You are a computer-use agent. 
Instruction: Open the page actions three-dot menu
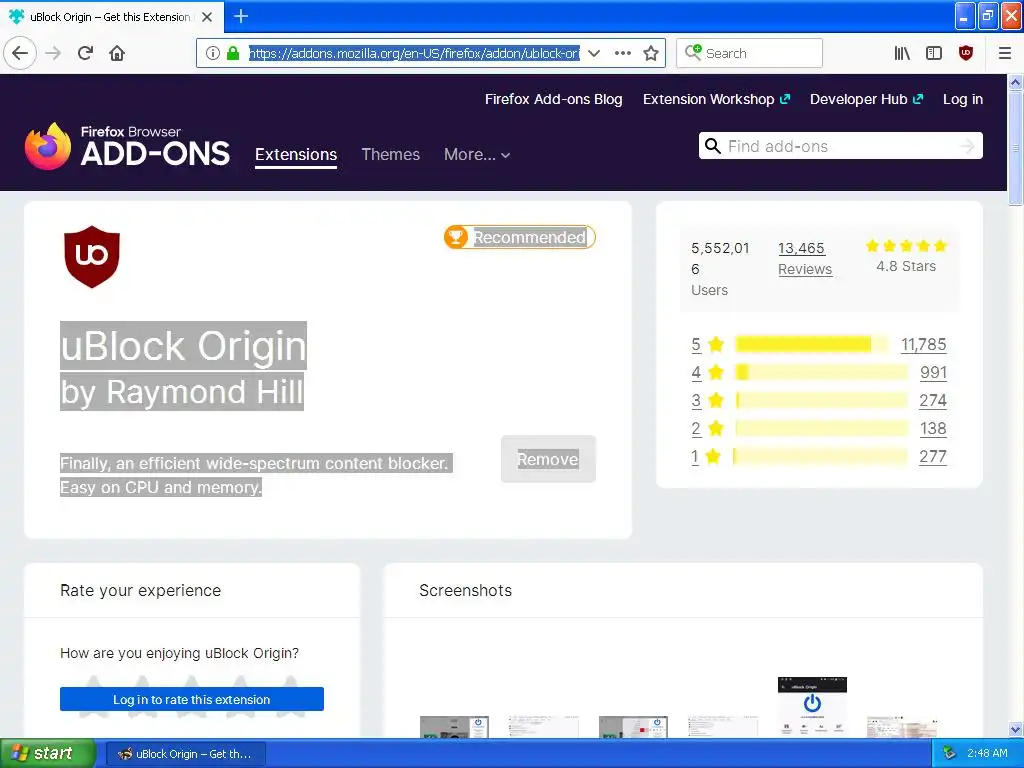[x=622, y=53]
